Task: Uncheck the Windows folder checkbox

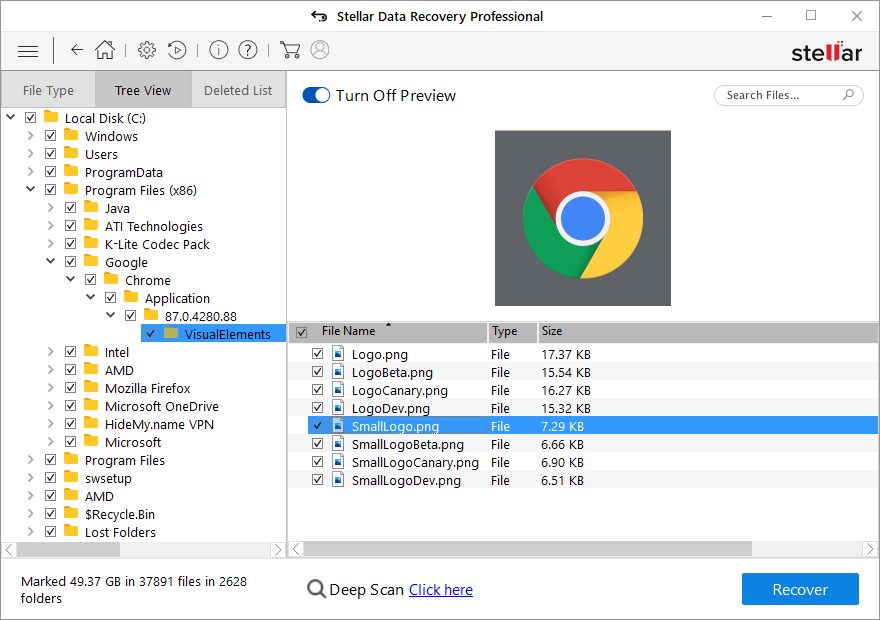Action: [51, 136]
